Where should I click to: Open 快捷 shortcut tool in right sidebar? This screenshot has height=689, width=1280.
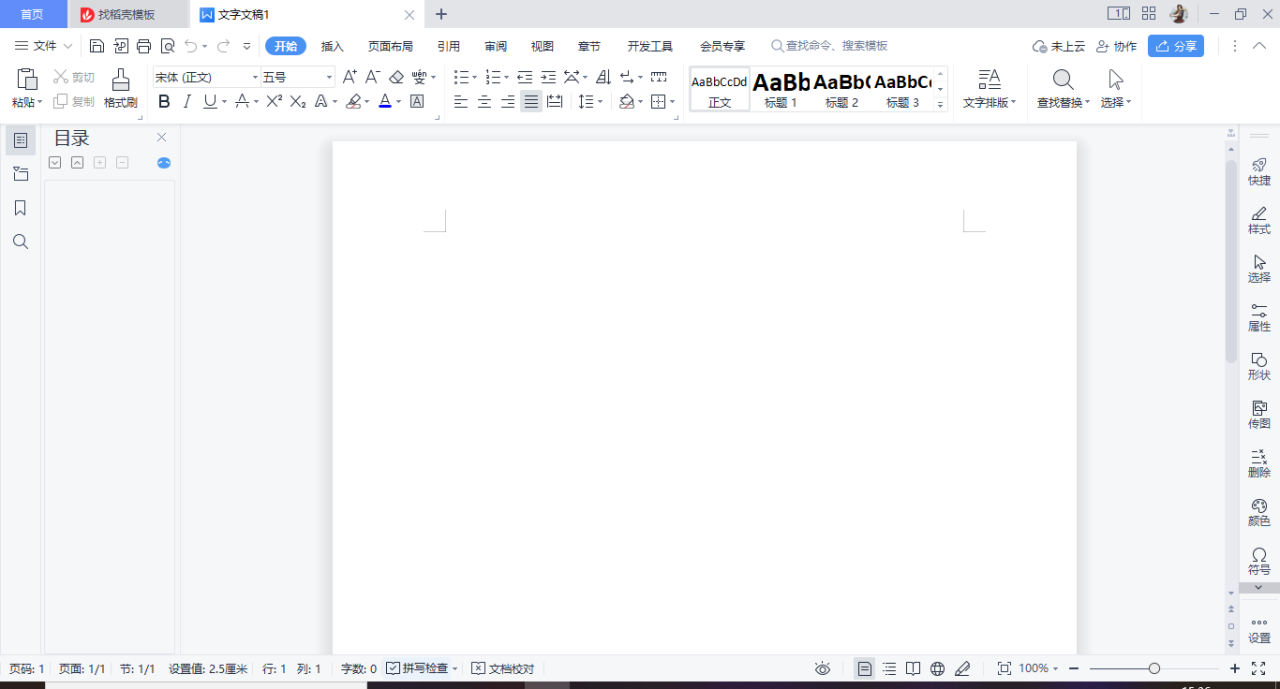[1259, 172]
